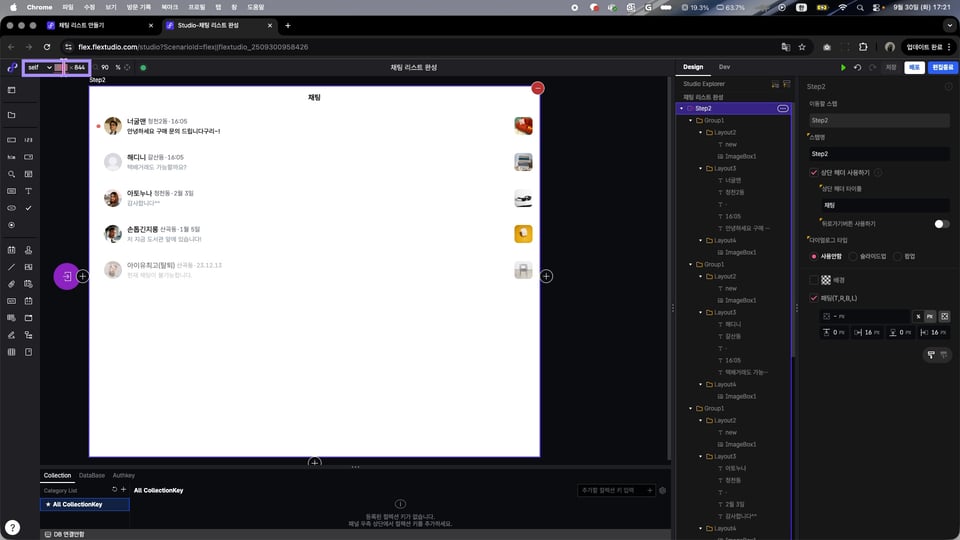Viewport: 960px width, 540px height.
Task: Click the 배포 deploy button
Action: click(x=914, y=67)
